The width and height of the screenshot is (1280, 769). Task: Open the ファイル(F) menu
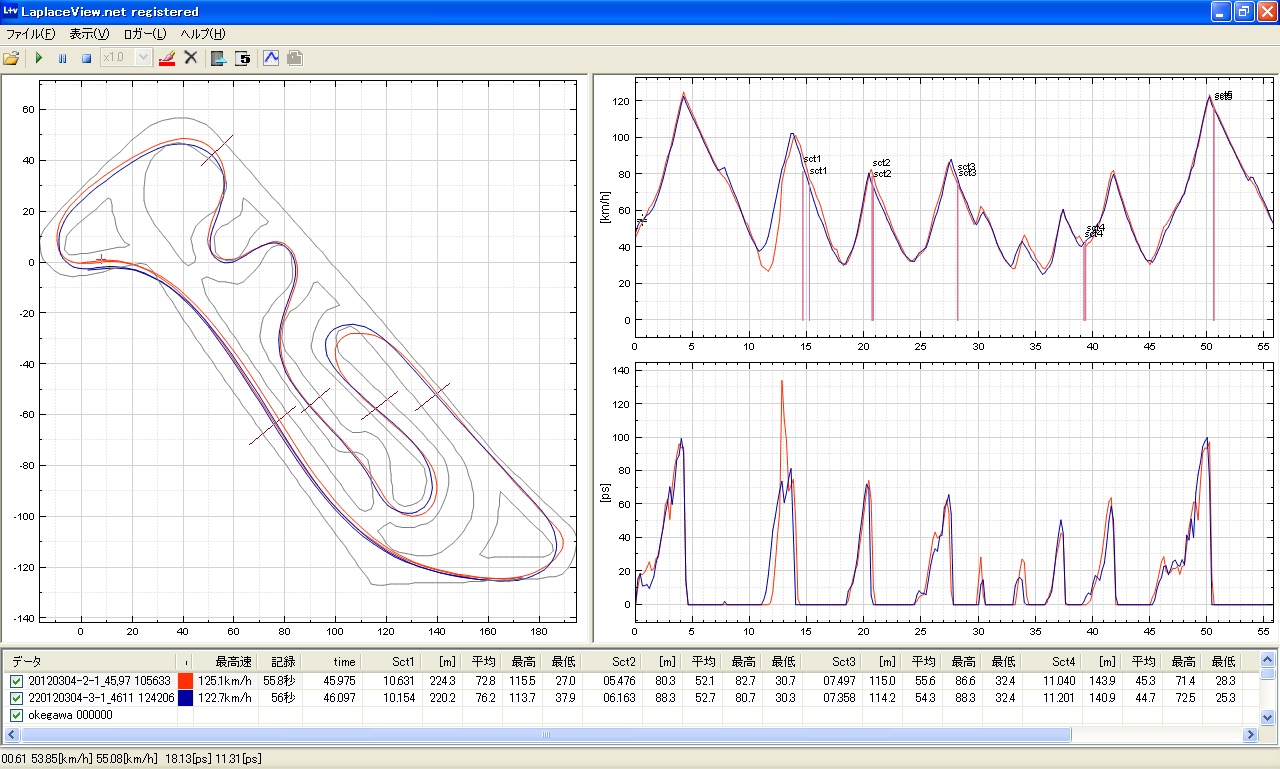tap(31, 34)
